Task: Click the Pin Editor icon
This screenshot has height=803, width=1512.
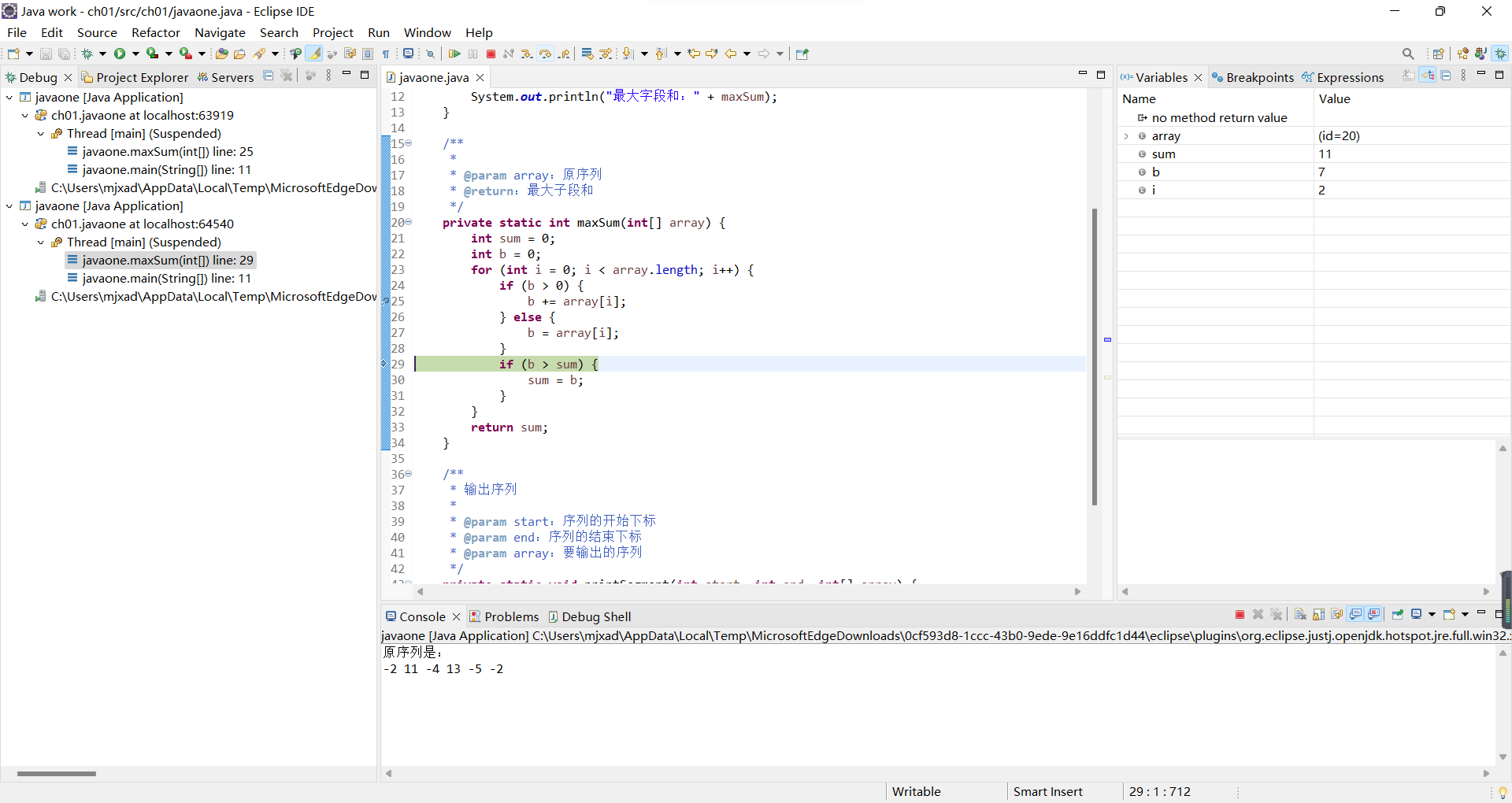Action: (x=802, y=54)
